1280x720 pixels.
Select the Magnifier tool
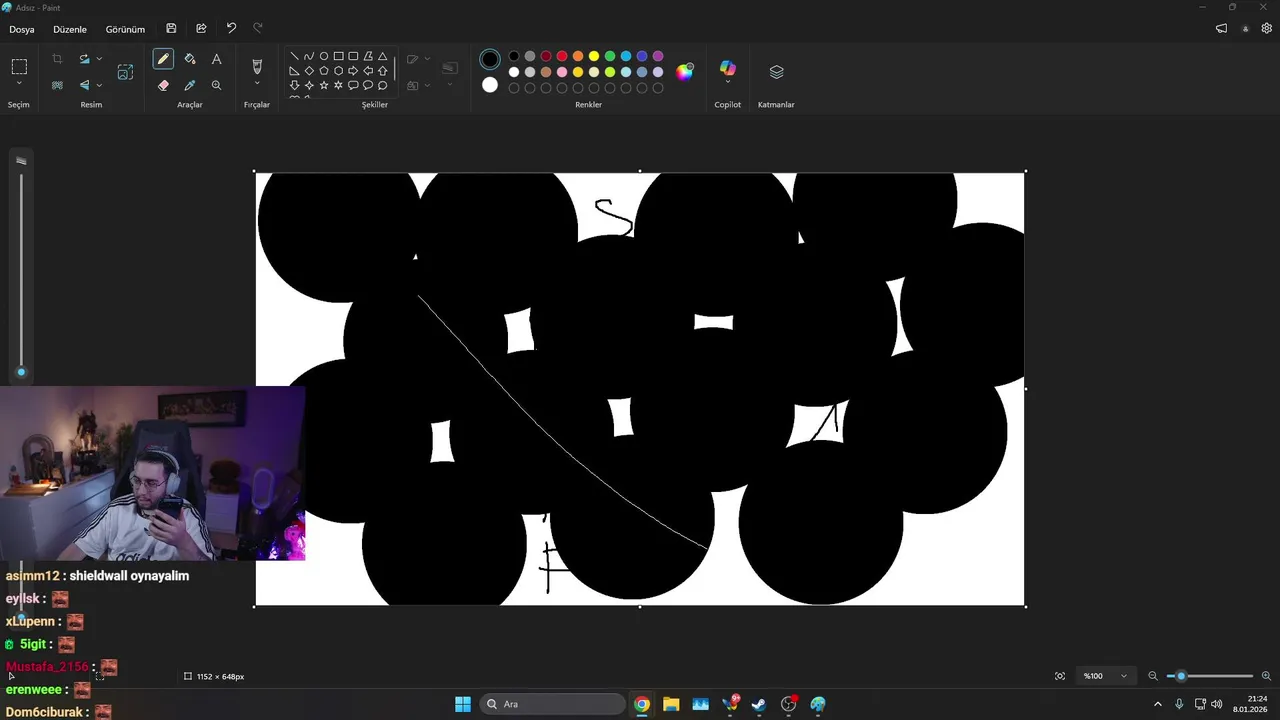tap(216, 85)
